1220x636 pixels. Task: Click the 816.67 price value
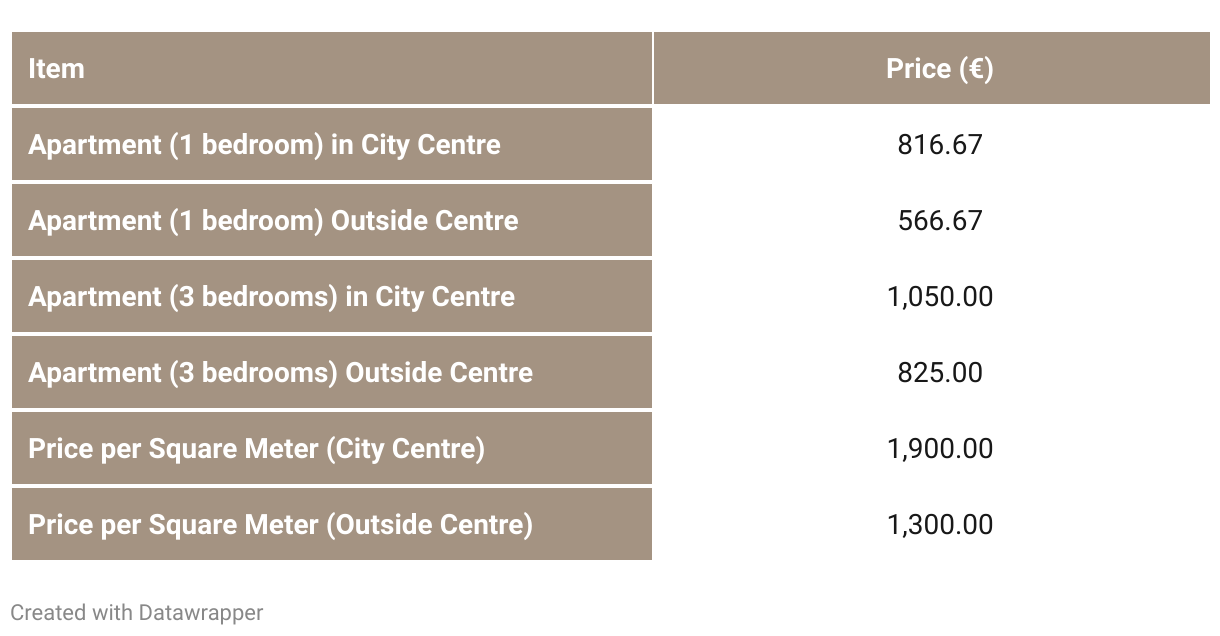pos(940,144)
